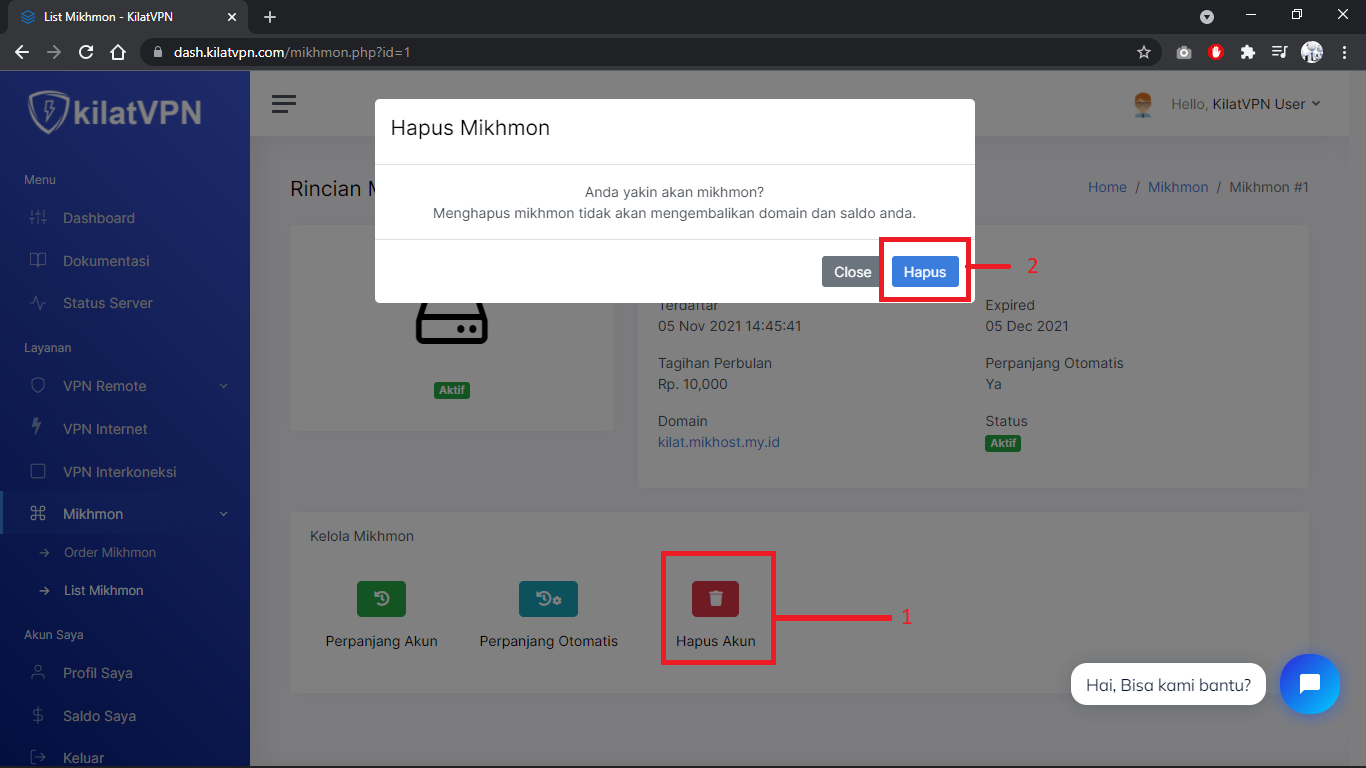Image resolution: width=1366 pixels, height=768 pixels.
Task: Open Chrome tab search dropdown
Action: click(1207, 17)
